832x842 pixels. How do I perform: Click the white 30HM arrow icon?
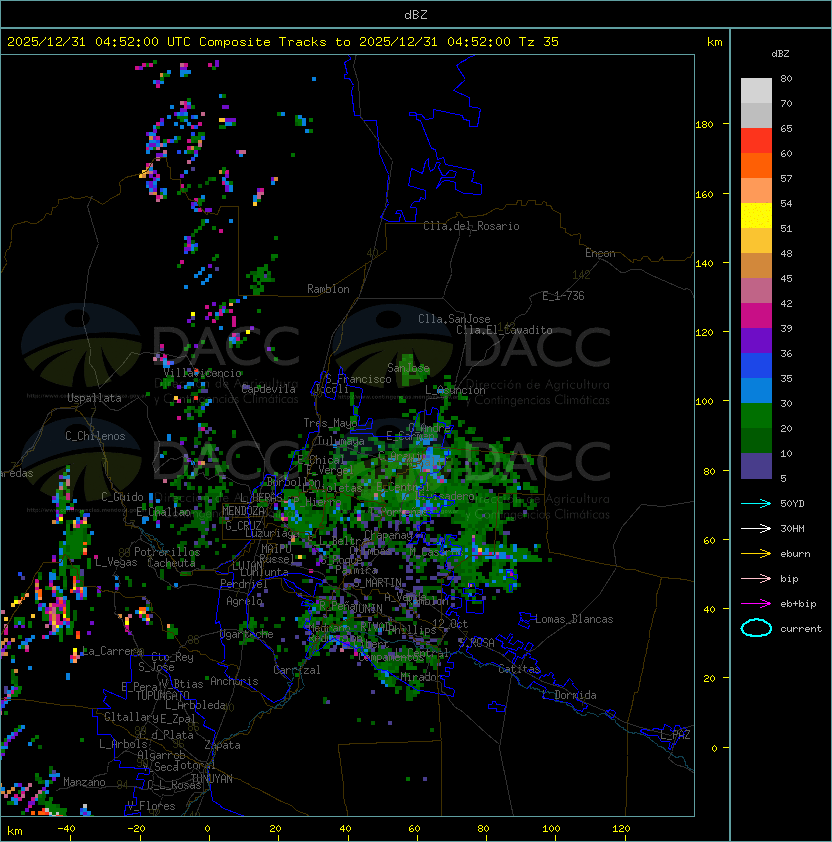pyautogui.click(x=756, y=528)
